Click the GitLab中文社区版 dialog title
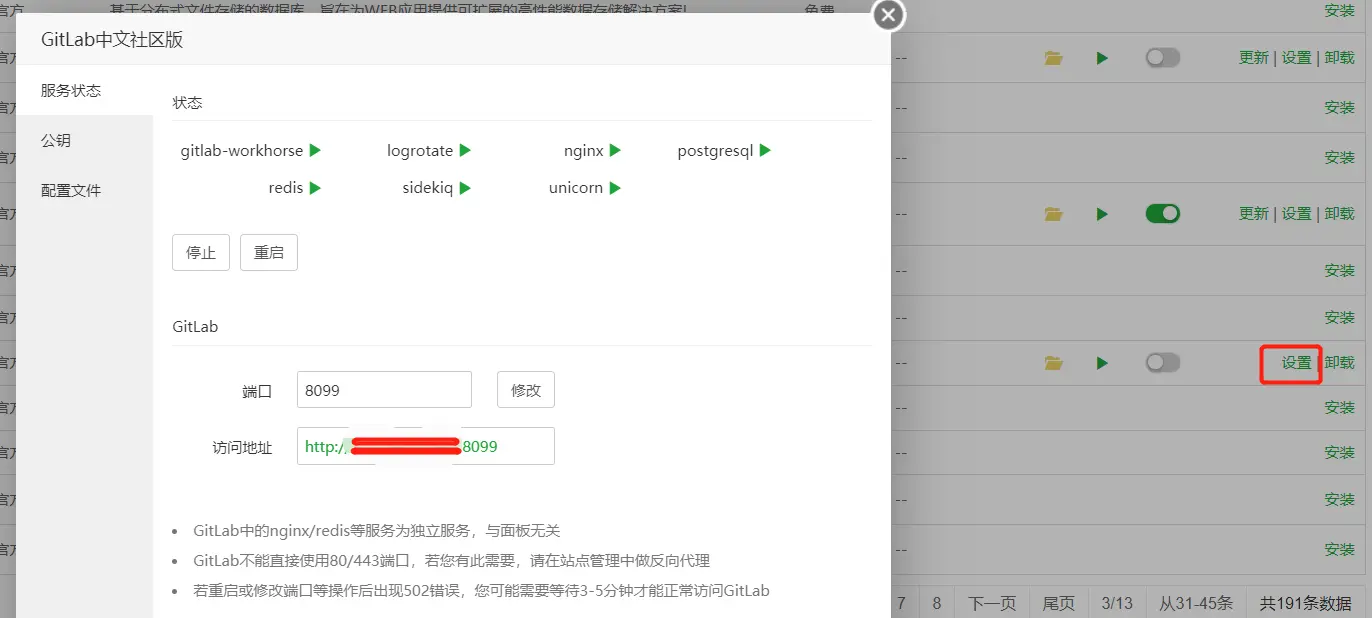This screenshot has width=1372, height=618. (112, 40)
